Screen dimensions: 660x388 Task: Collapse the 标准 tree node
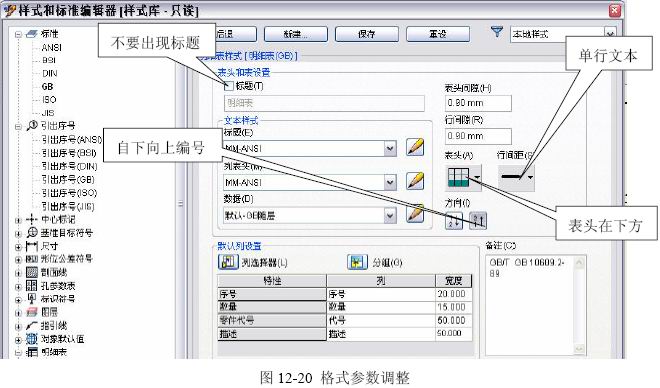coord(18,34)
